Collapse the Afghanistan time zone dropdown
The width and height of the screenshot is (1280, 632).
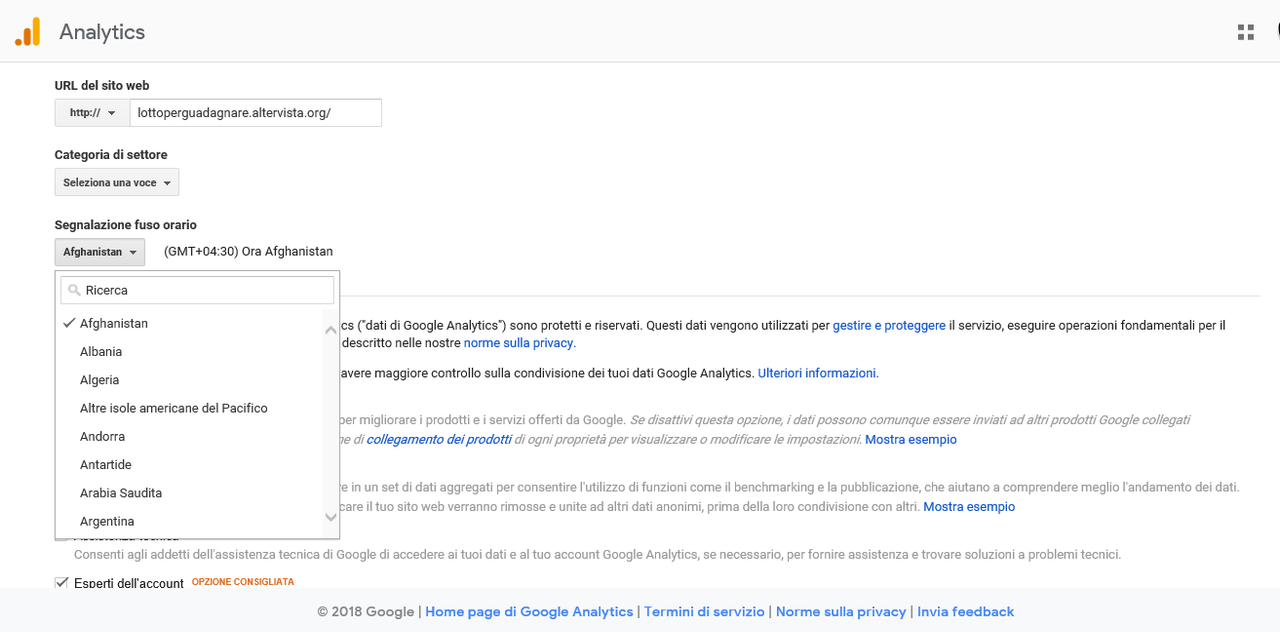pos(100,252)
